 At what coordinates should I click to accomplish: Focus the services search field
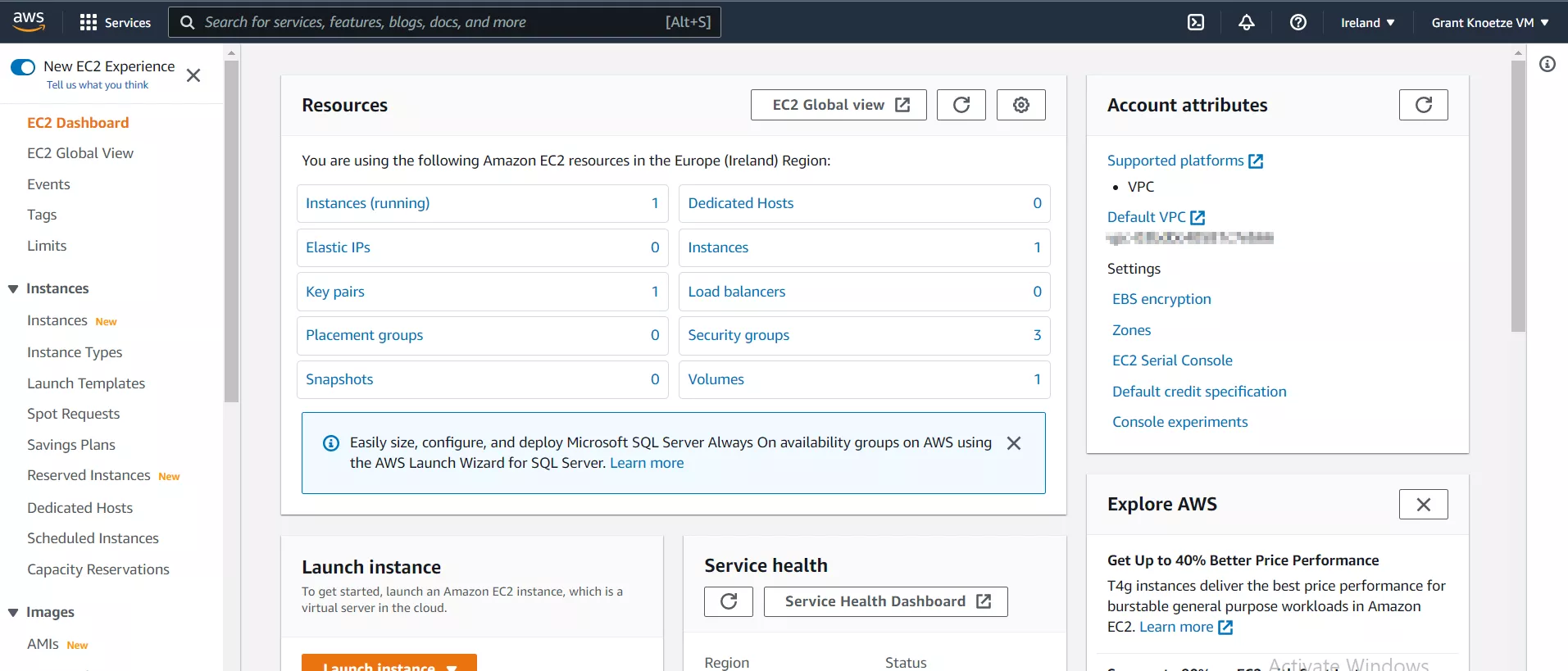point(444,22)
